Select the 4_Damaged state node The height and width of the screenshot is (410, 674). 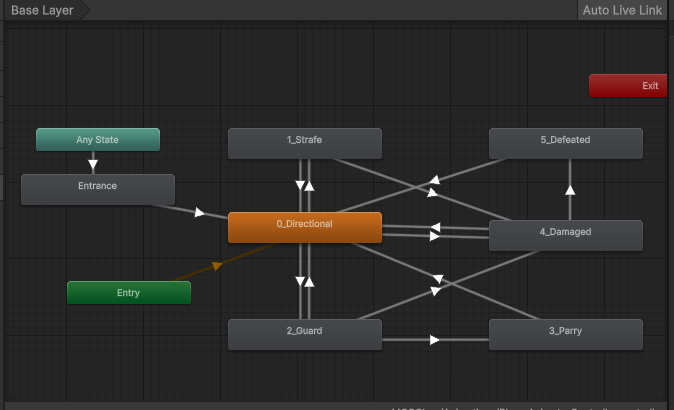[x=565, y=234]
